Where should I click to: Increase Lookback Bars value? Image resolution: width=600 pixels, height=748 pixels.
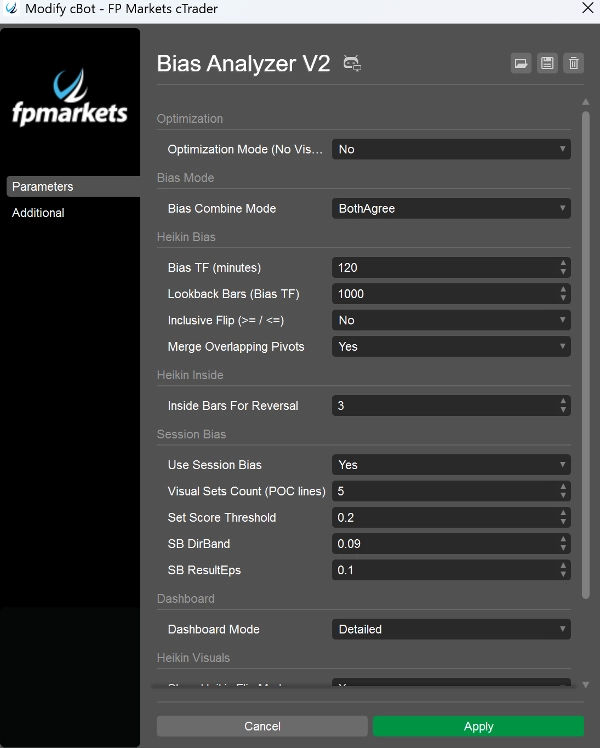(563, 290)
